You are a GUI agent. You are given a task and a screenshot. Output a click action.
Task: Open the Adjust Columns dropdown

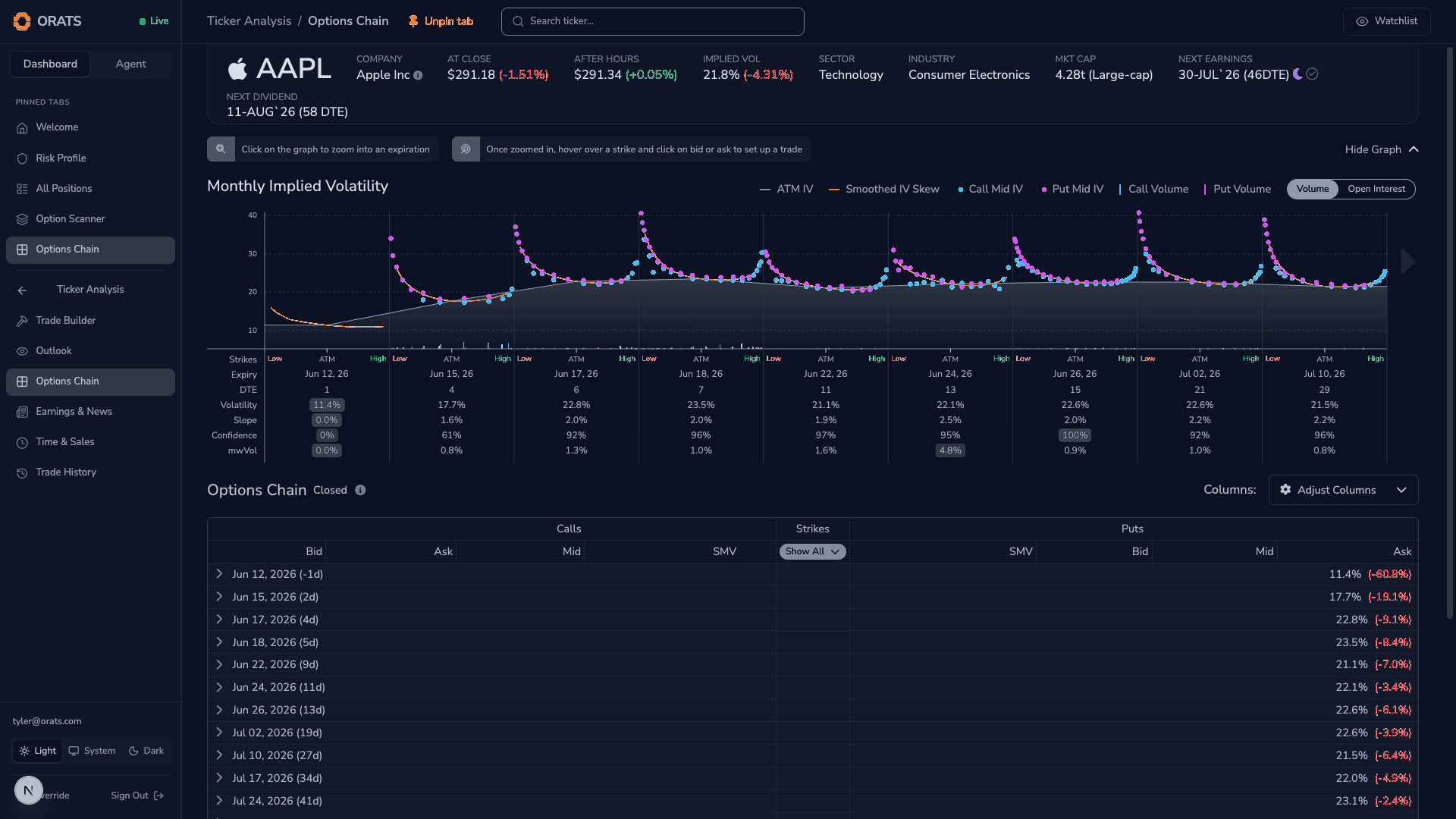(1343, 490)
